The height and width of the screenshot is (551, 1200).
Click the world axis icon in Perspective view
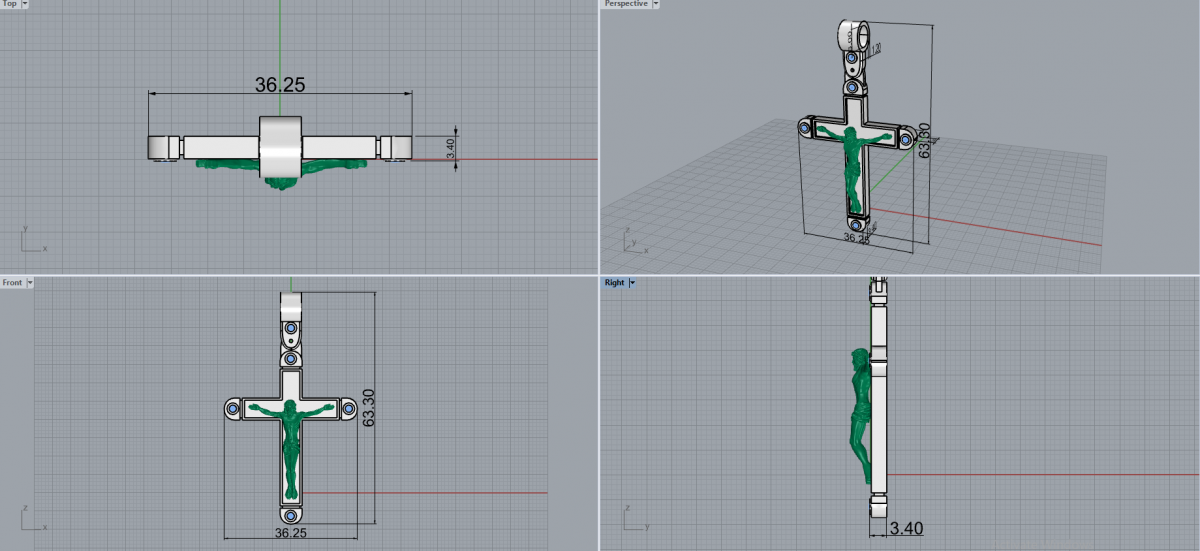[632, 240]
